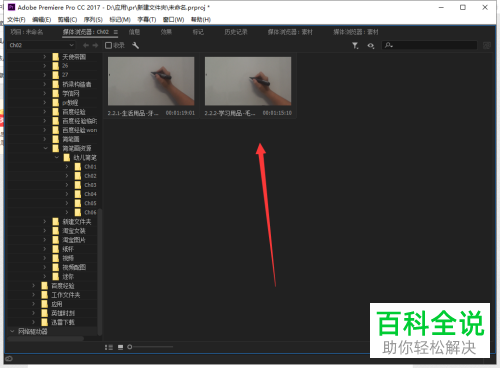Click the Premiere Pro logo in the title bar

click(11, 7)
